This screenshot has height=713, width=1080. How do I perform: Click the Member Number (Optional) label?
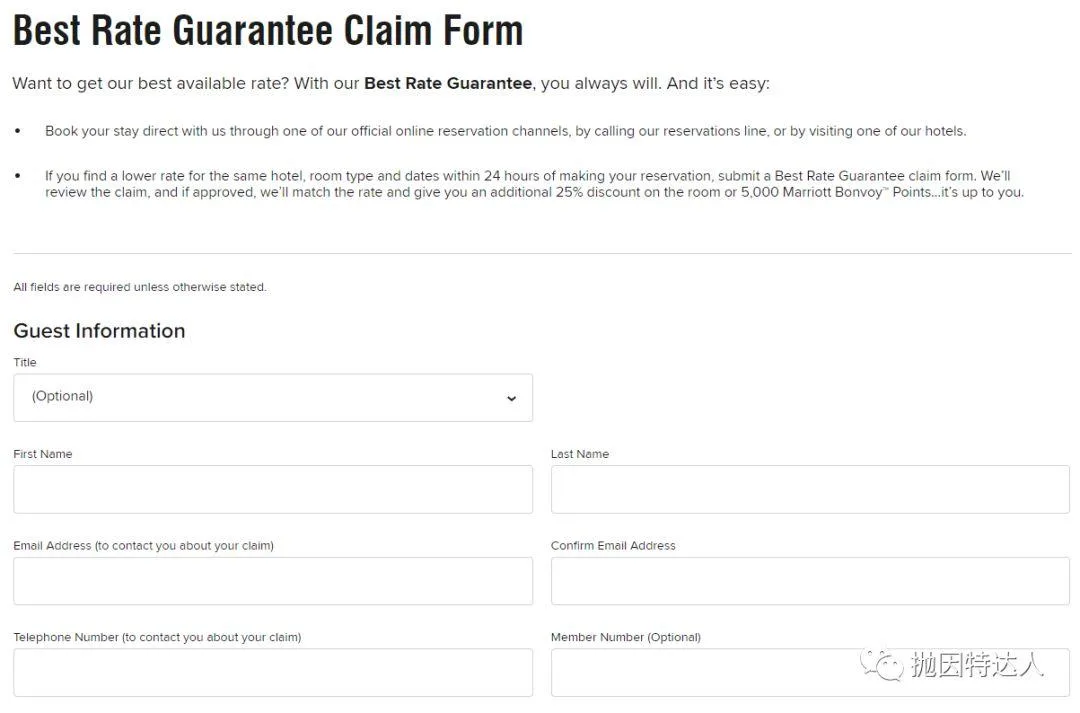[625, 637]
